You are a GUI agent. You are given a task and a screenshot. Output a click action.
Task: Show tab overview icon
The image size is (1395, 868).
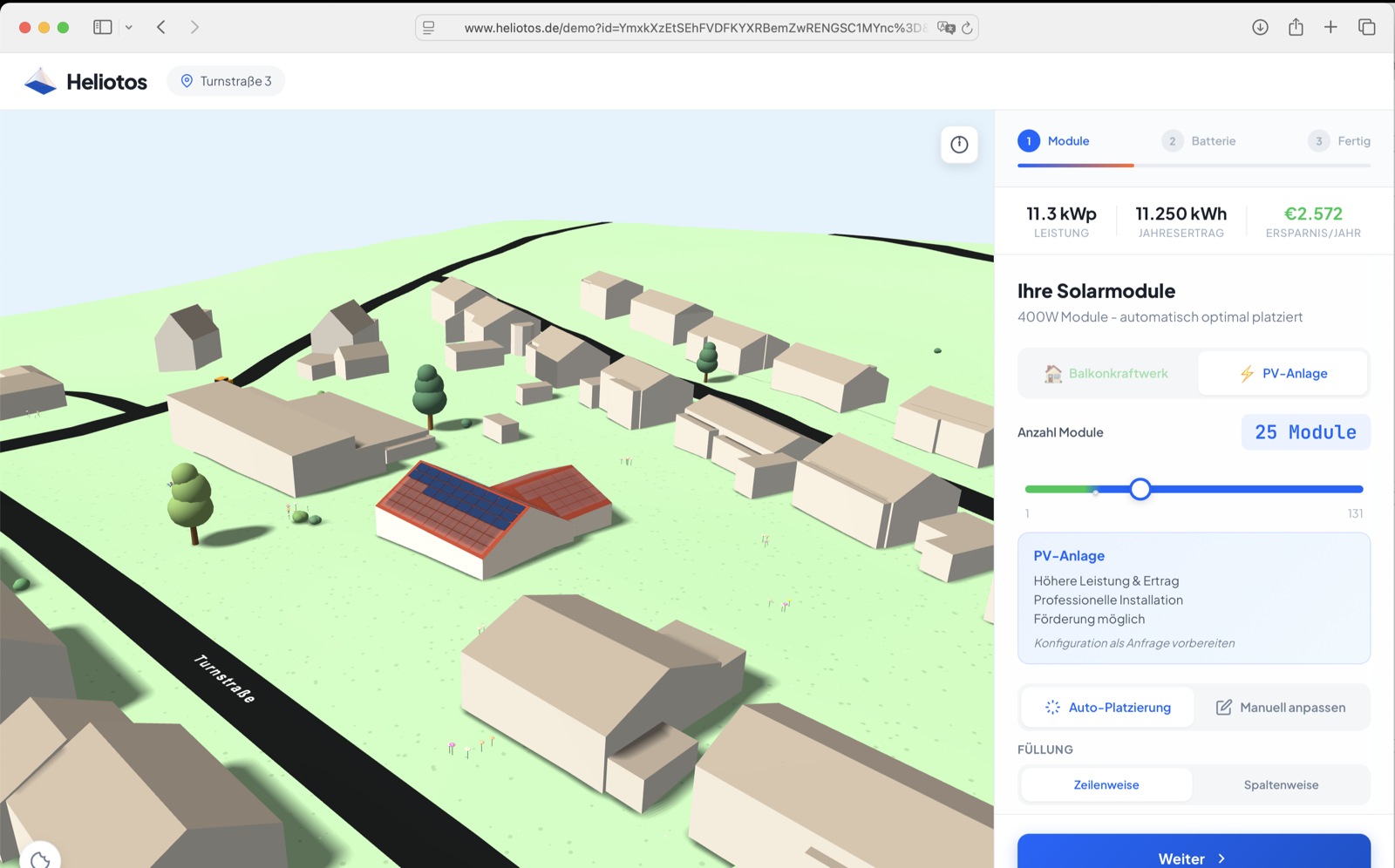1366,27
